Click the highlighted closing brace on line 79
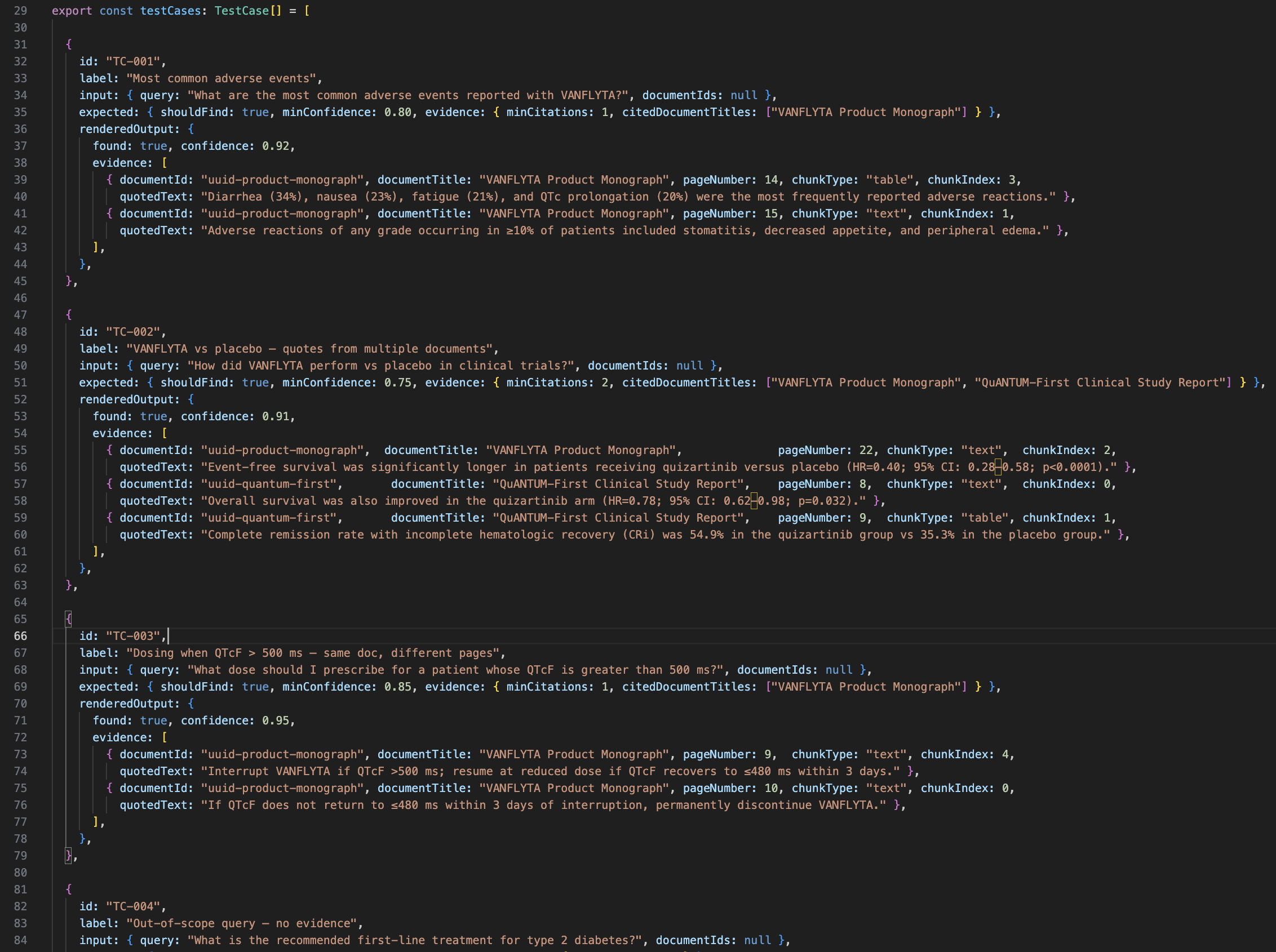The image size is (1276, 952). (x=69, y=855)
